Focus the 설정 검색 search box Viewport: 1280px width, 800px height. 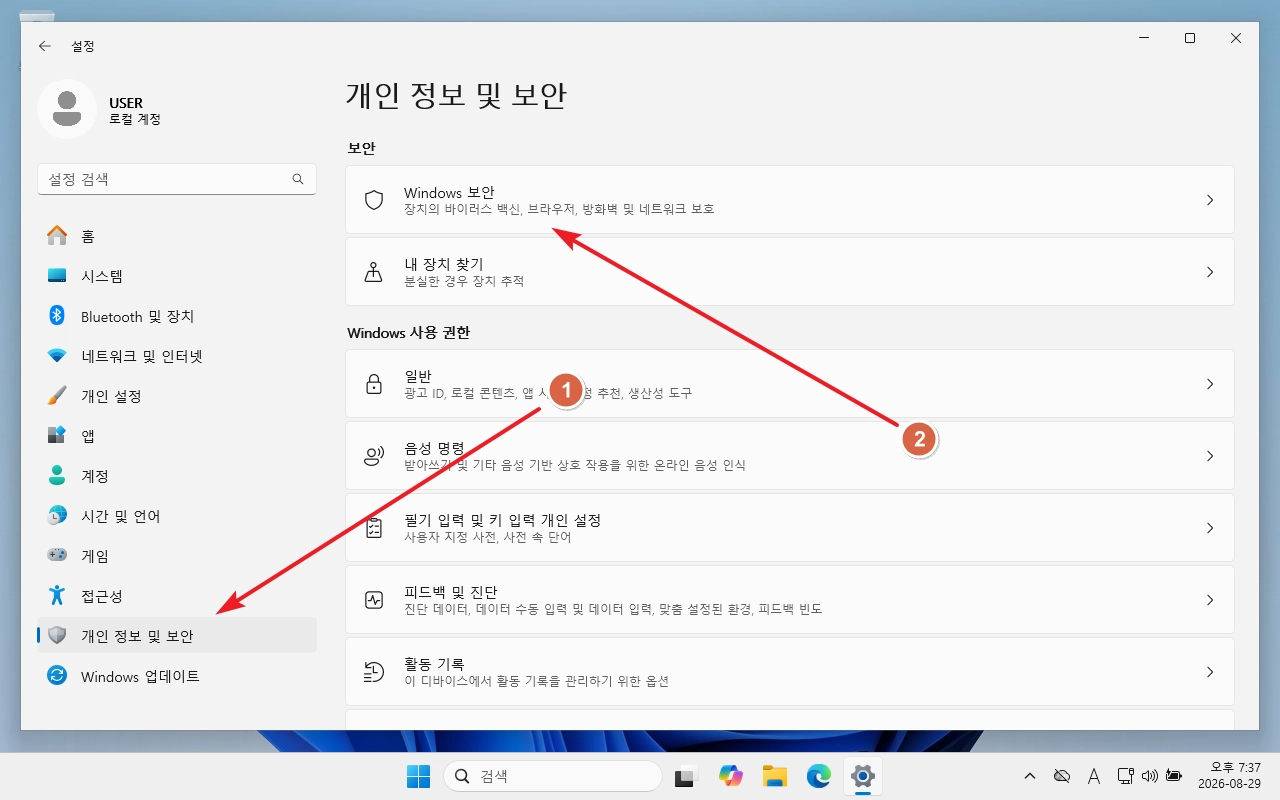[177, 179]
